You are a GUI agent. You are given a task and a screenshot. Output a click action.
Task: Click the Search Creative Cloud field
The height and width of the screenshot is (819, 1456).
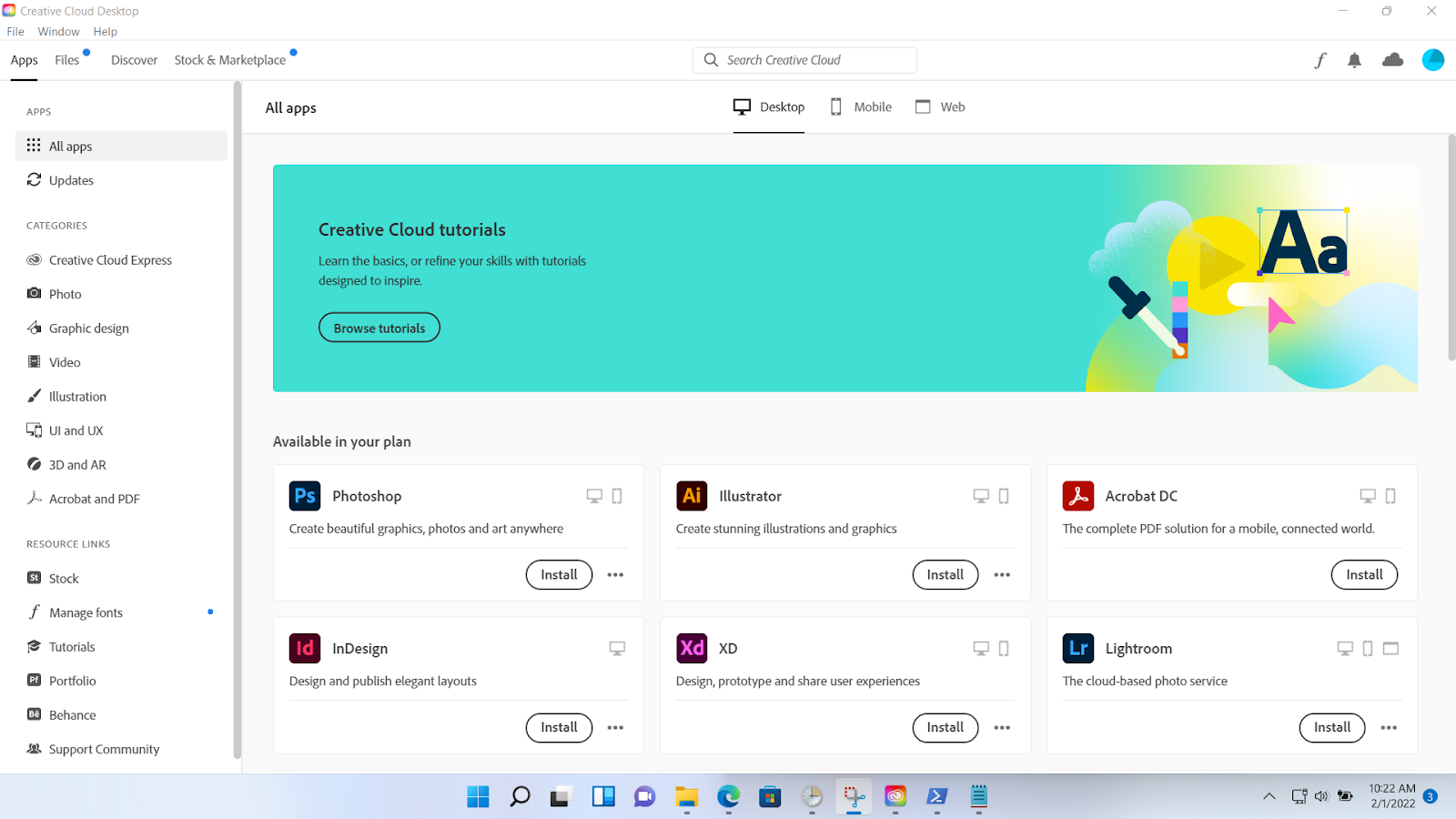[804, 60]
